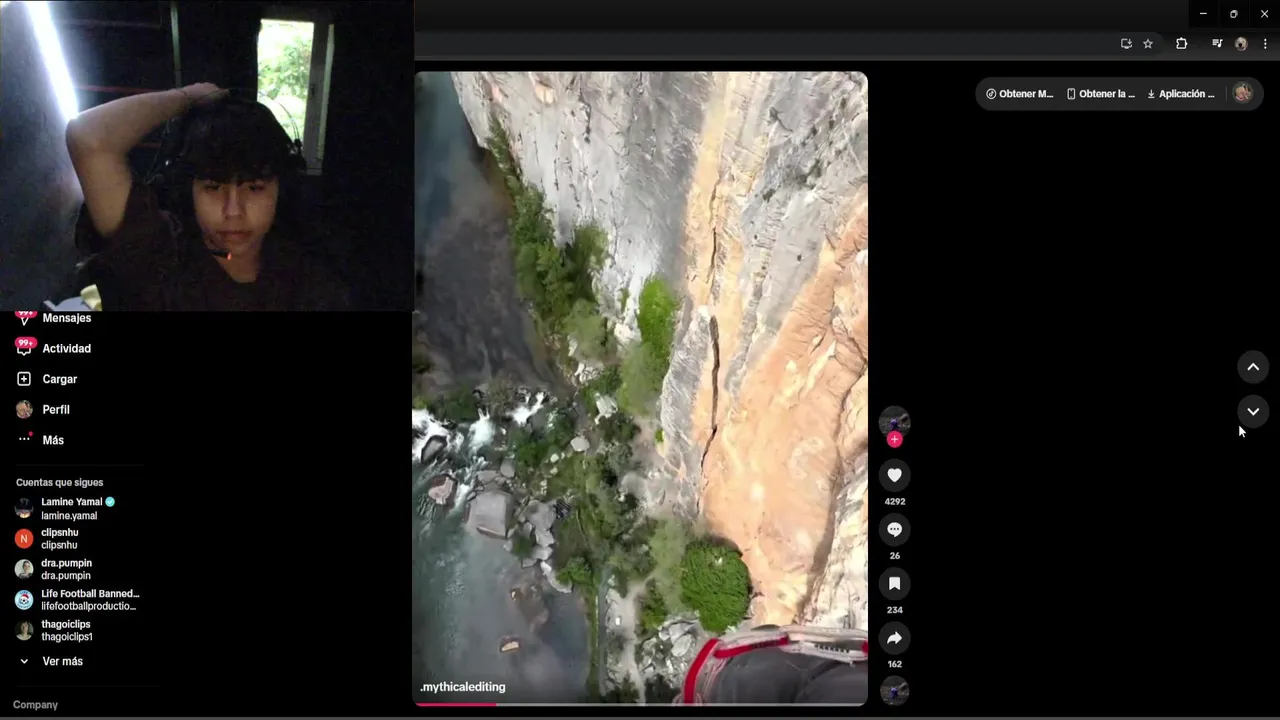The width and height of the screenshot is (1280, 720).
Task: Click the Cargar plus square icon
Action: (x=24, y=379)
